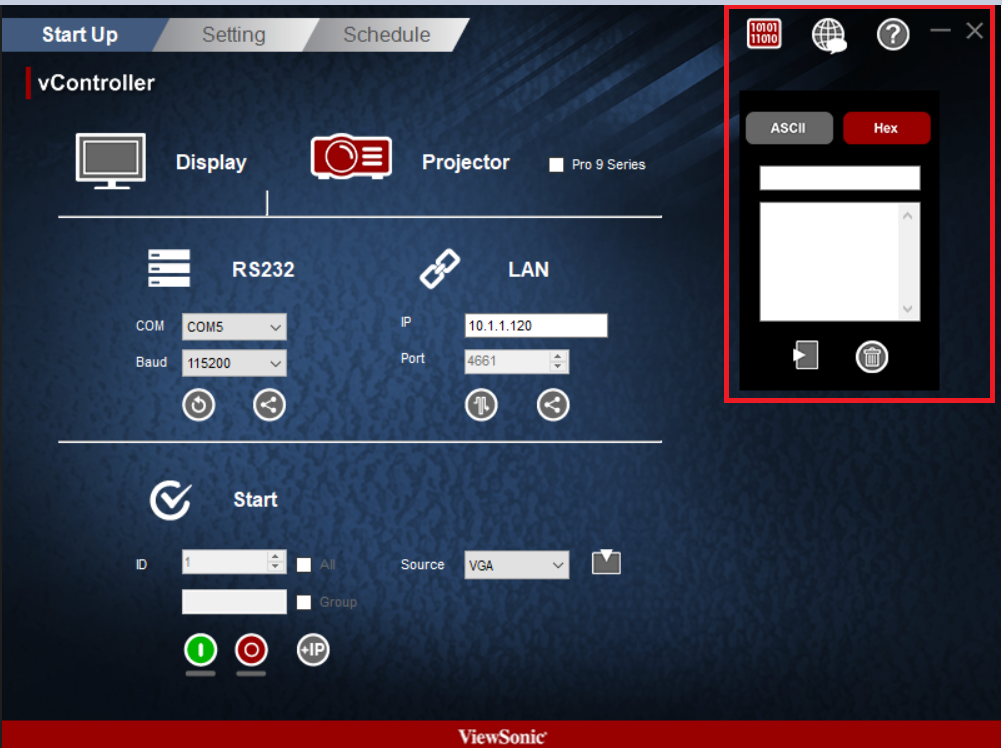Increase the Port number stepper

click(x=558, y=356)
